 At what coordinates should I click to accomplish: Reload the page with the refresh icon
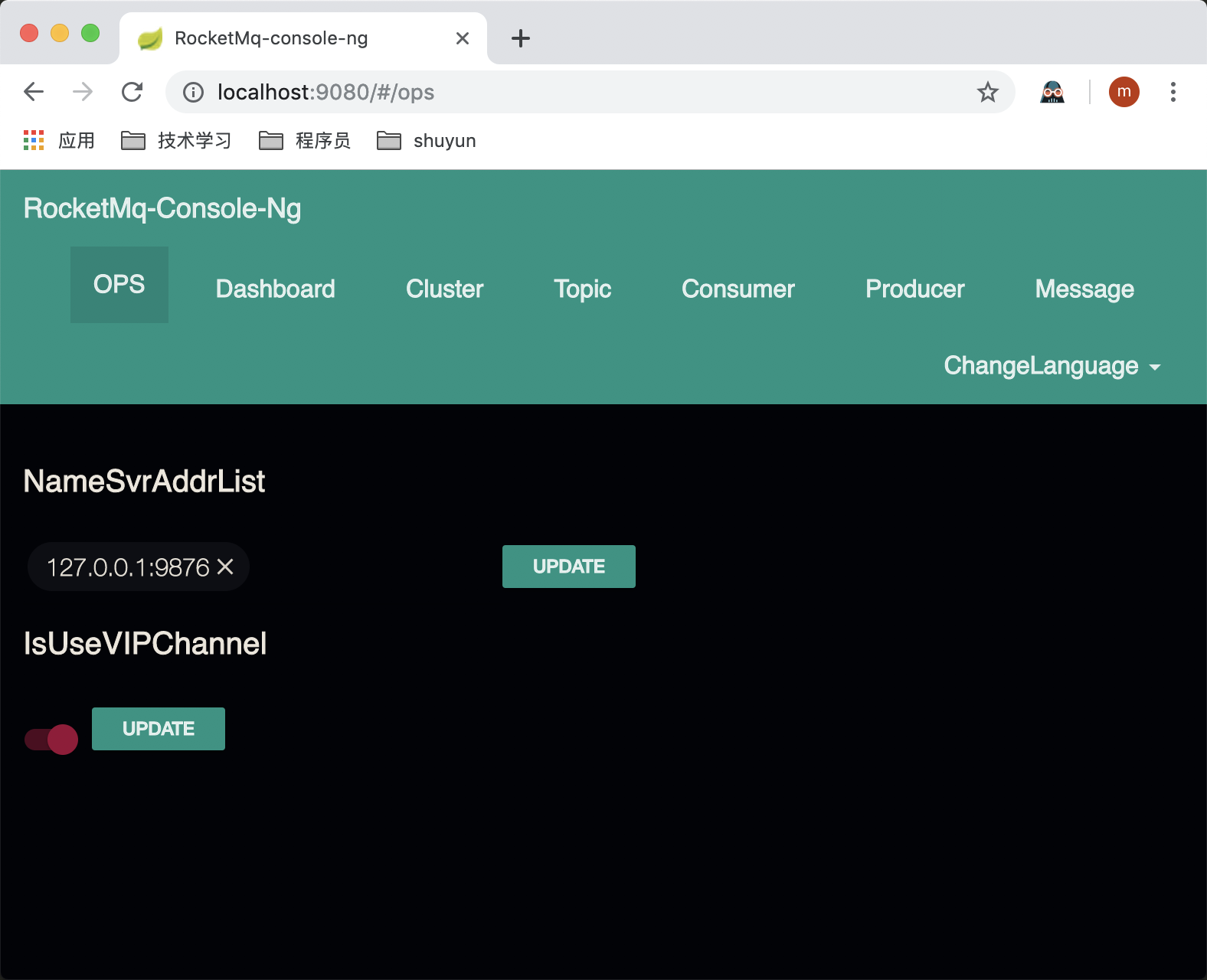[x=132, y=92]
